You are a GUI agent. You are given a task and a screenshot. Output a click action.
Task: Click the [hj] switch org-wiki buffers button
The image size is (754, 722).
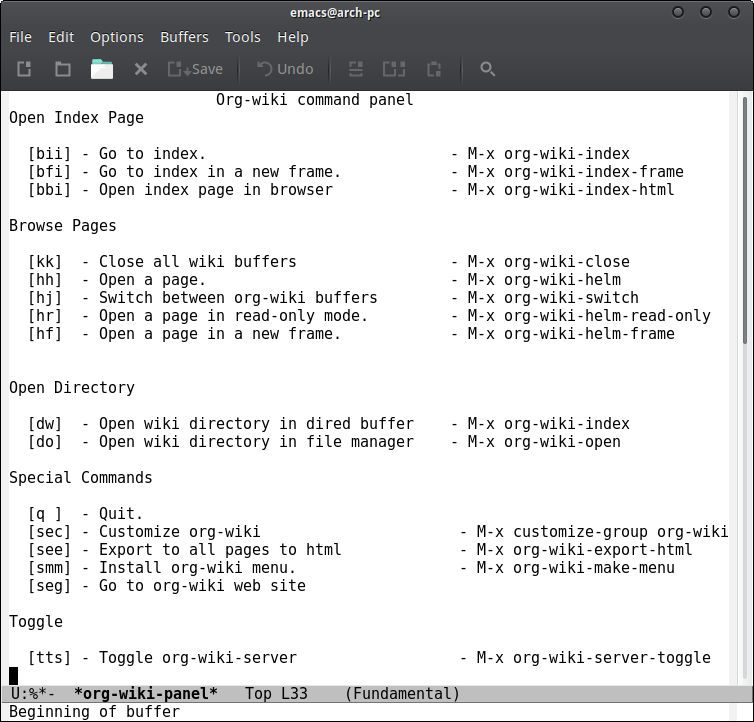[x=45, y=298]
